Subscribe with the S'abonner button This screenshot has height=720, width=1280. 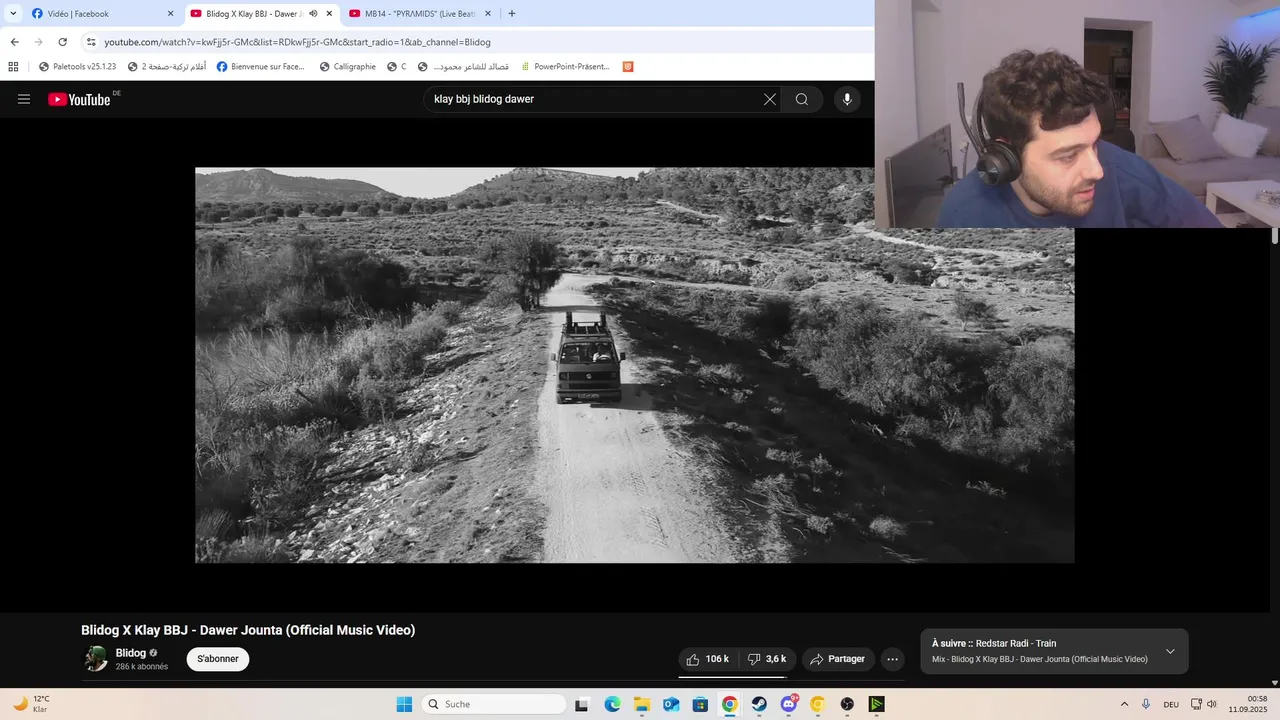coord(218,659)
